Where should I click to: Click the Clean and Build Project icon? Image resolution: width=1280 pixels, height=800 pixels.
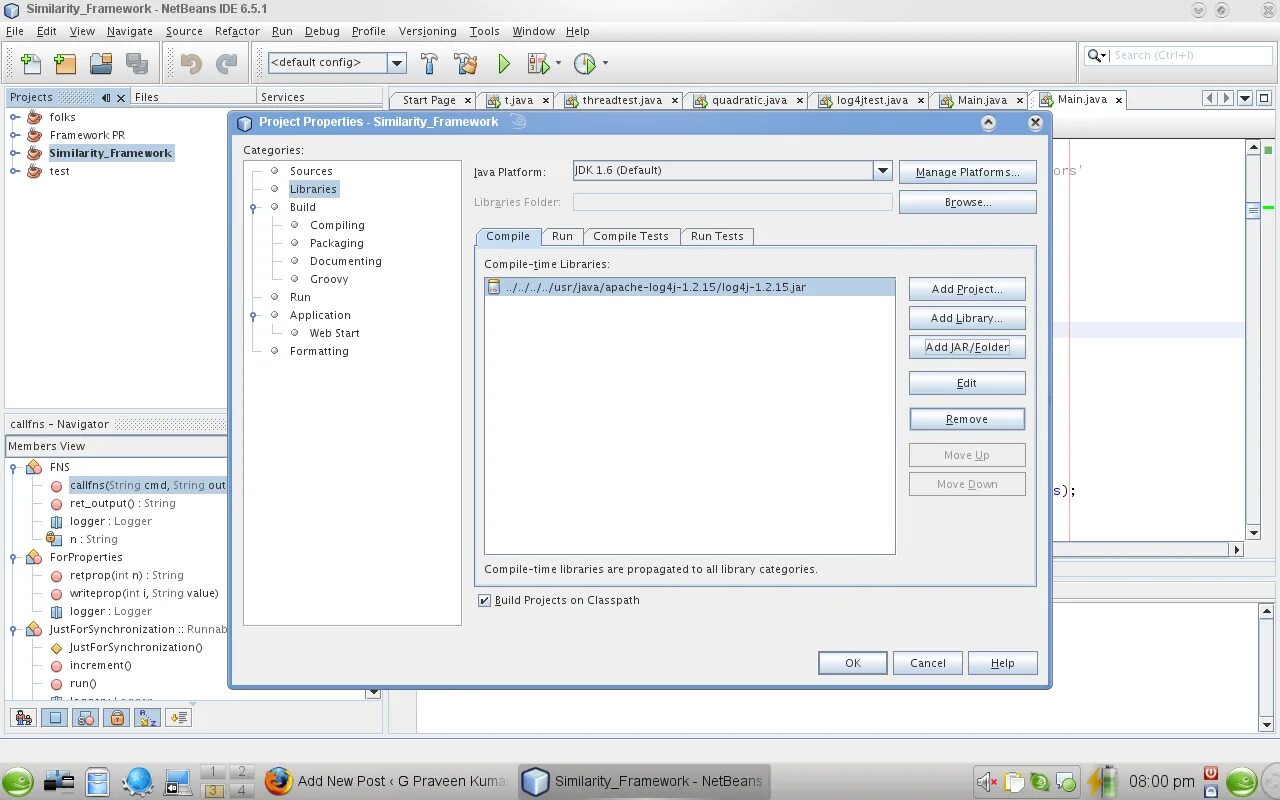tap(465, 64)
